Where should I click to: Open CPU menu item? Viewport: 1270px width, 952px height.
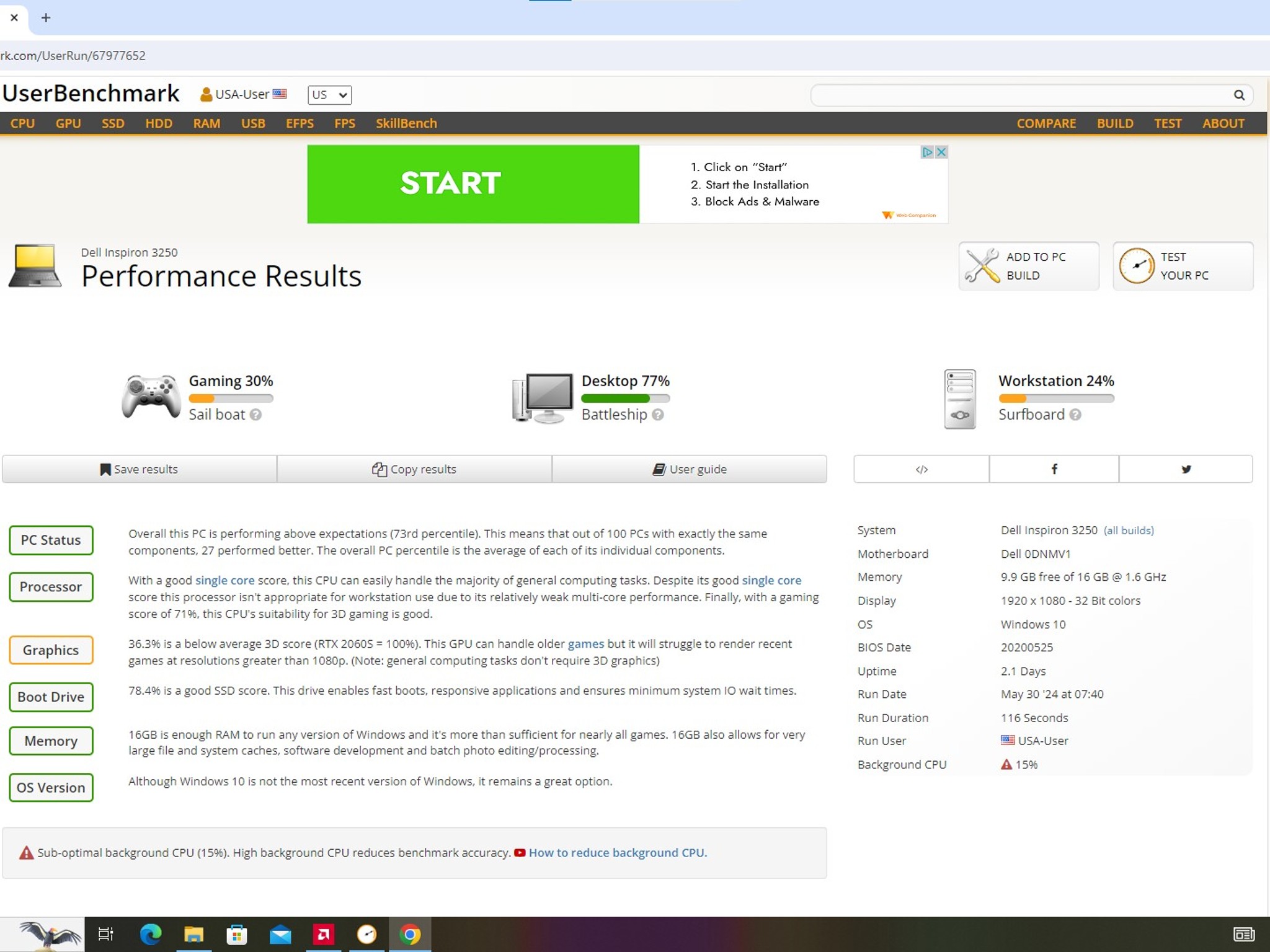[22, 123]
